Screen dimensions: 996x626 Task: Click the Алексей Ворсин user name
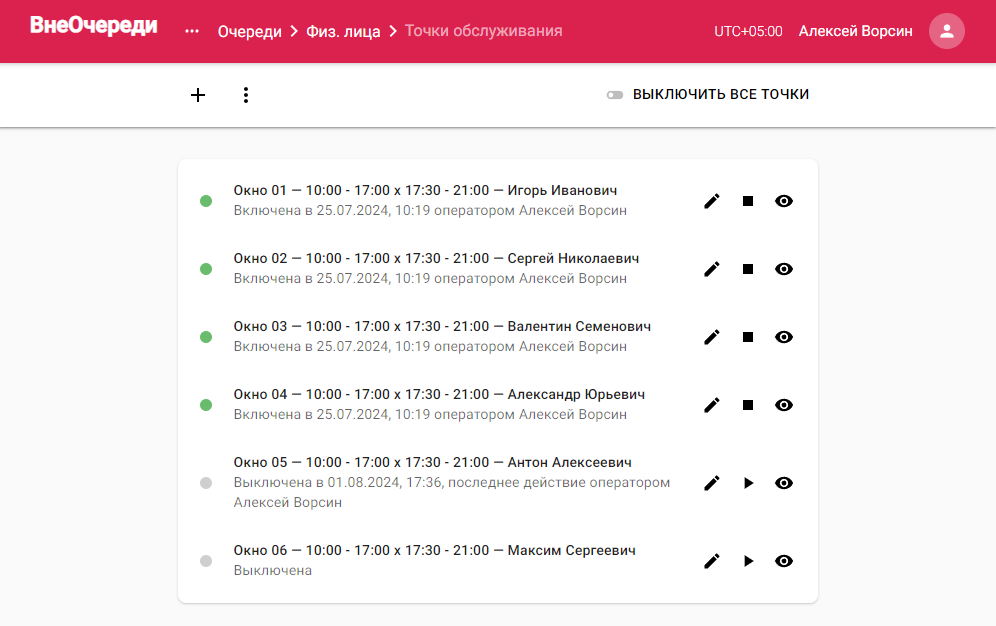855,31
